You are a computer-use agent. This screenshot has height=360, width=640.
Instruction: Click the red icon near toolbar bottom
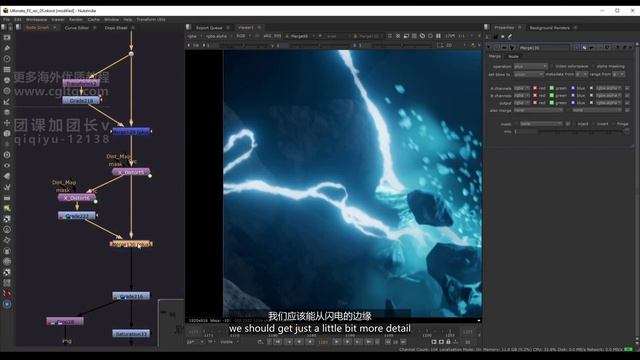click(x=7, y=293)
